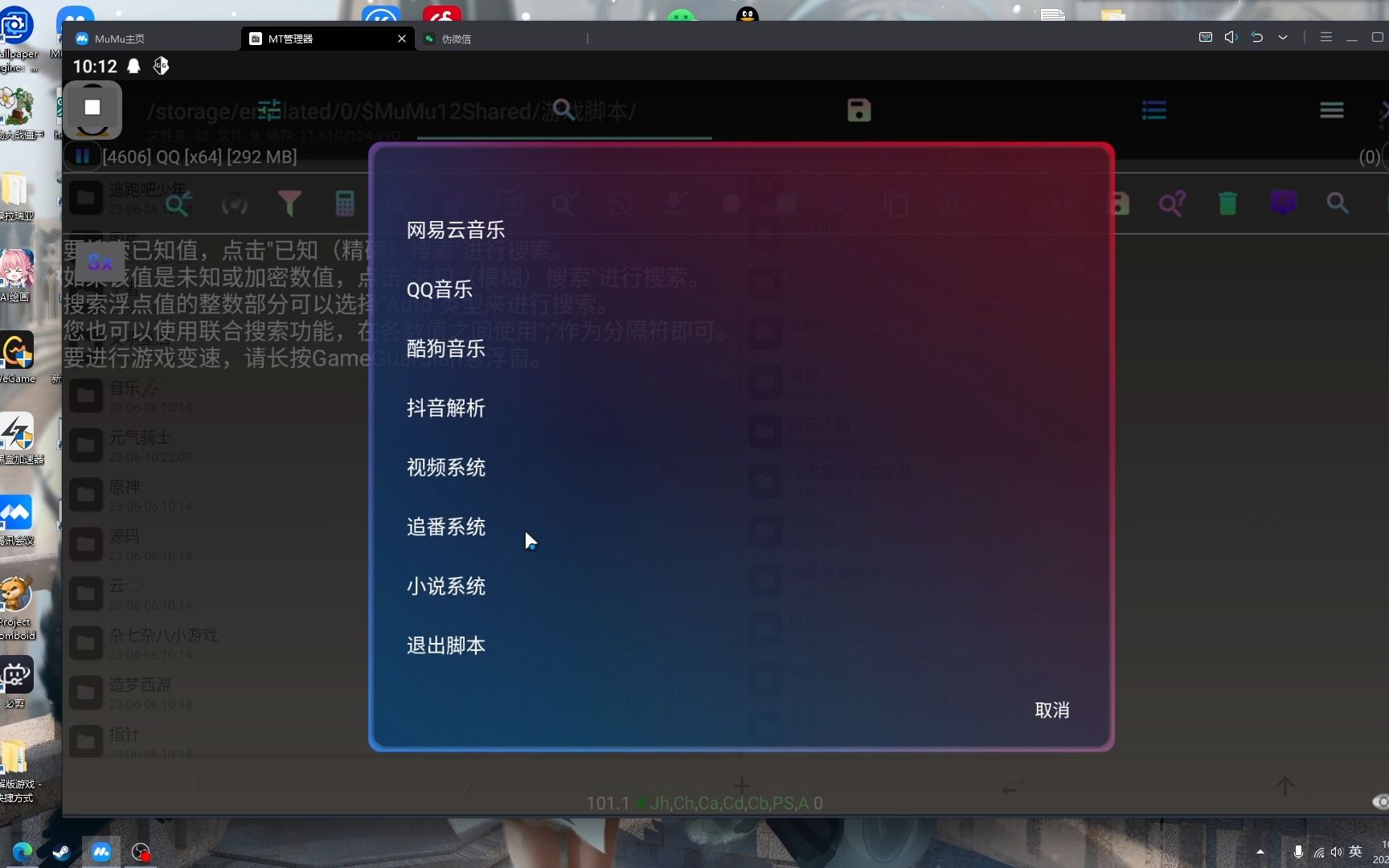Click MuMu volume speaker icon
Viewport: 1389px width, 868px height.
1231,37
